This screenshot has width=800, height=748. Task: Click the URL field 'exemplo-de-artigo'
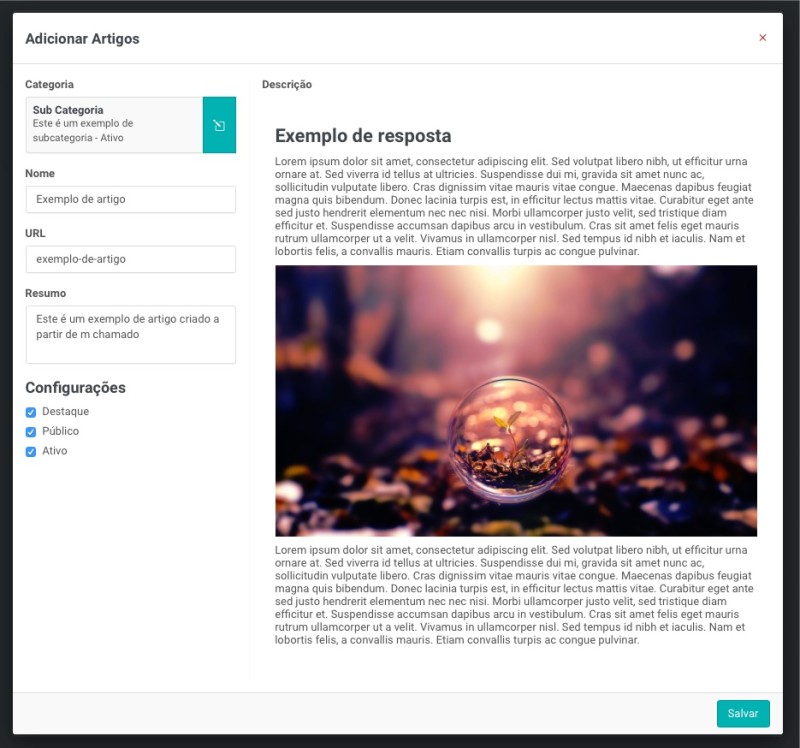point(130,259)
